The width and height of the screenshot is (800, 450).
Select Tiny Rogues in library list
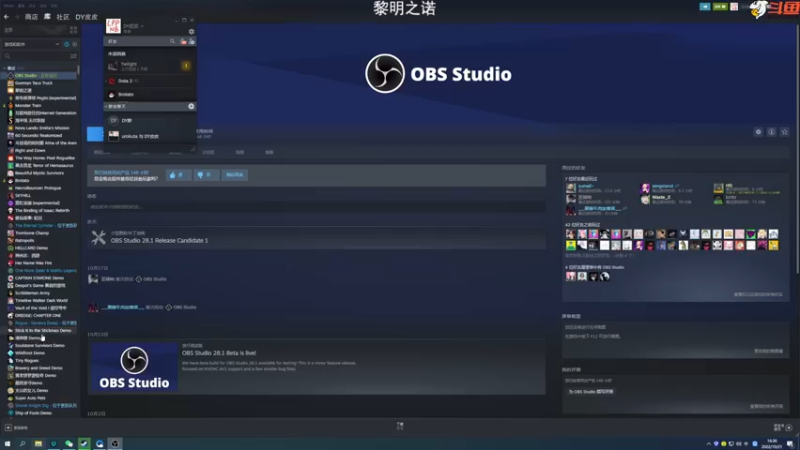[x=27, y=360]
